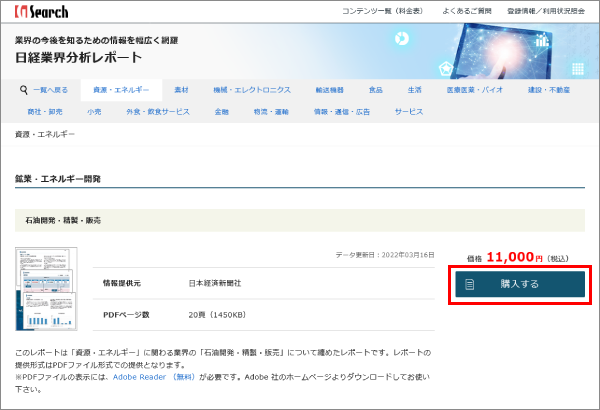This screenshot has width=600, height=410.
Task: Switch to the 素材 category
Action: [x=181, y=90]
